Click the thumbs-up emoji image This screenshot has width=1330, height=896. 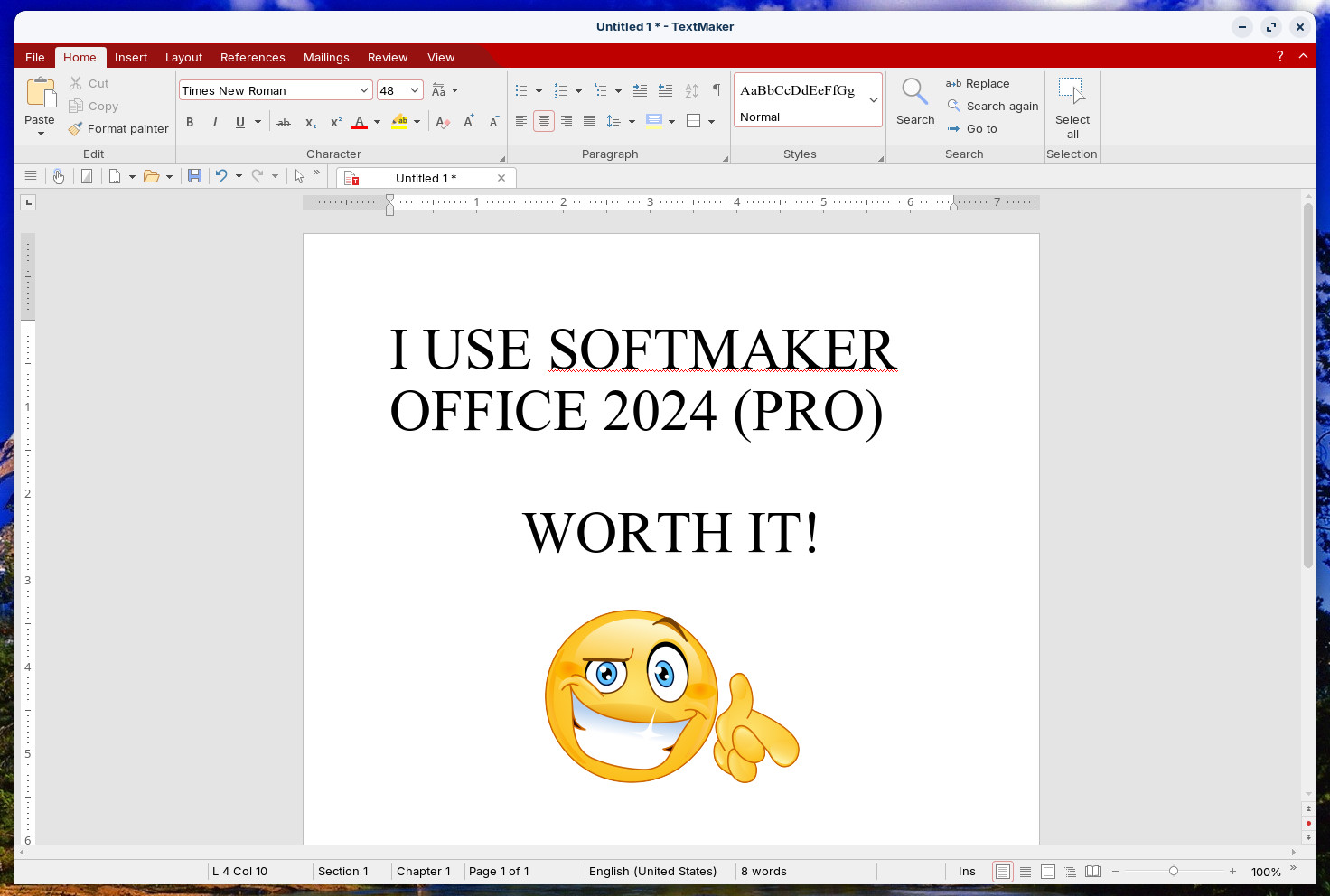point(672,696)
